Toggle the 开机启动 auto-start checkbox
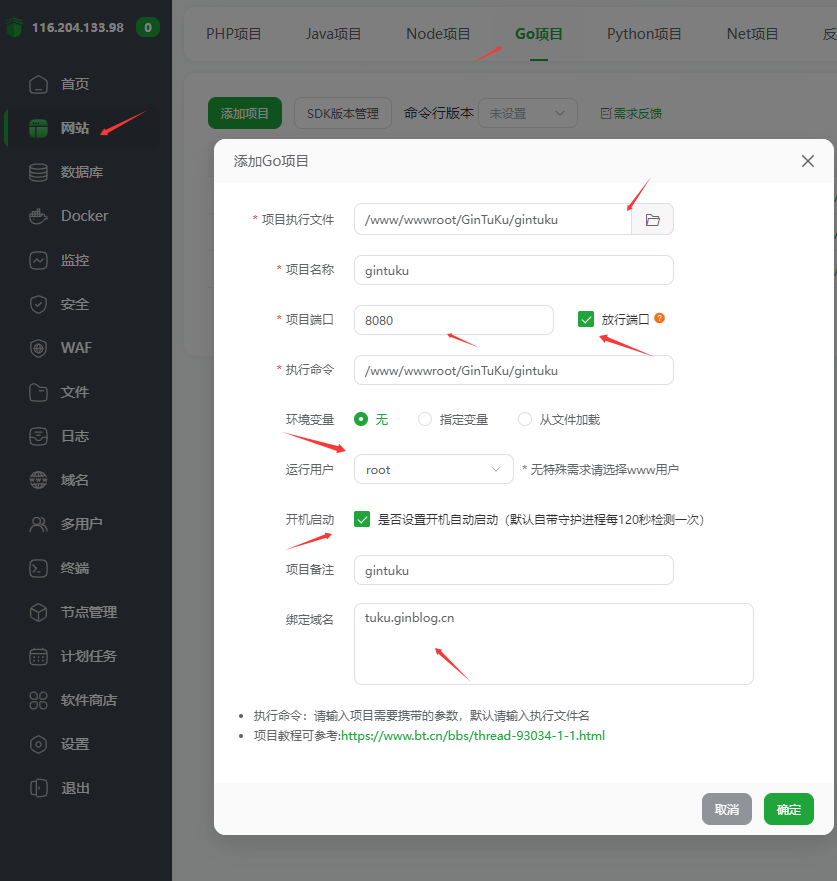 click(362, 519)
